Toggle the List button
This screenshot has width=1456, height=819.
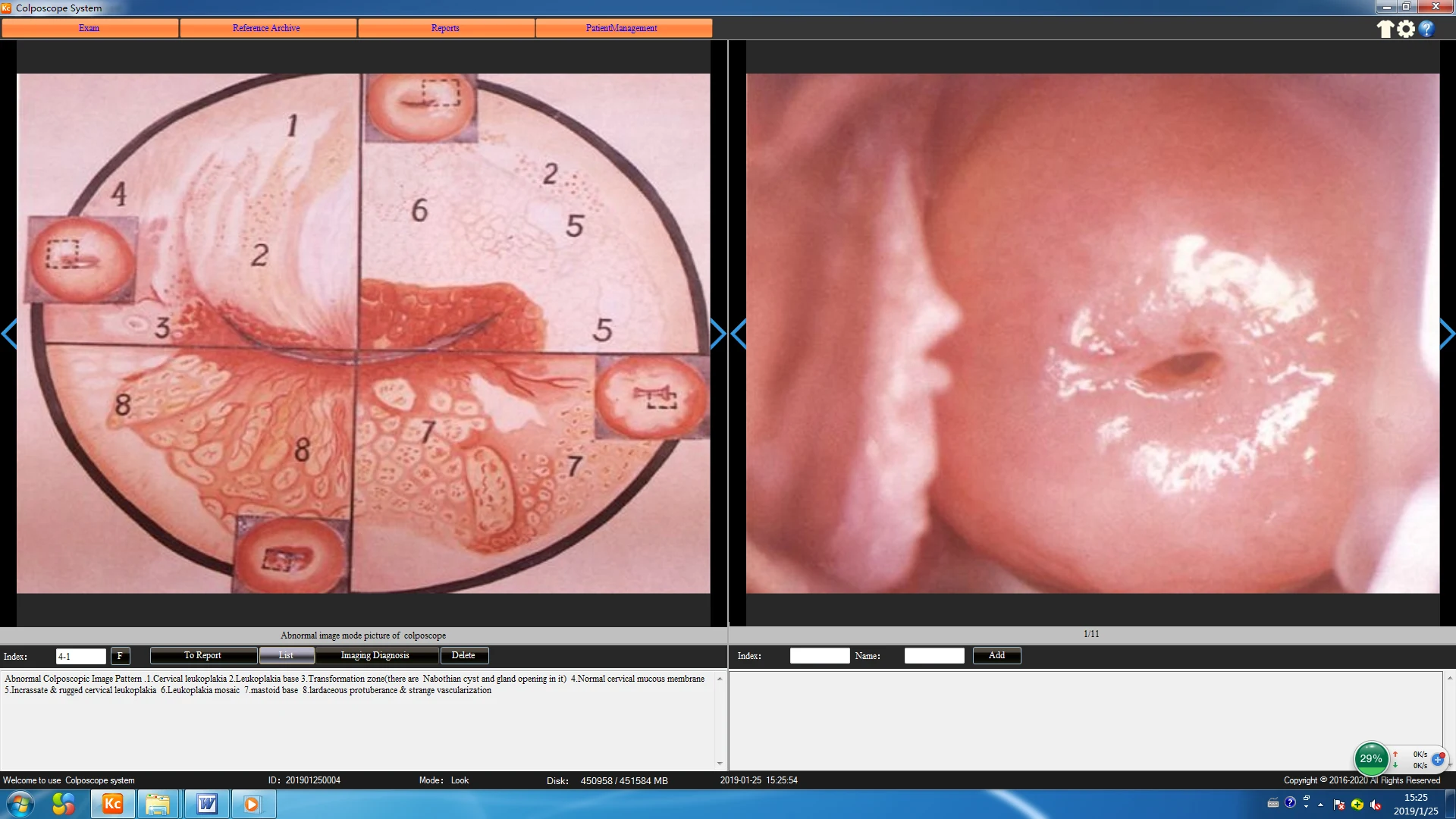(286, 655)
